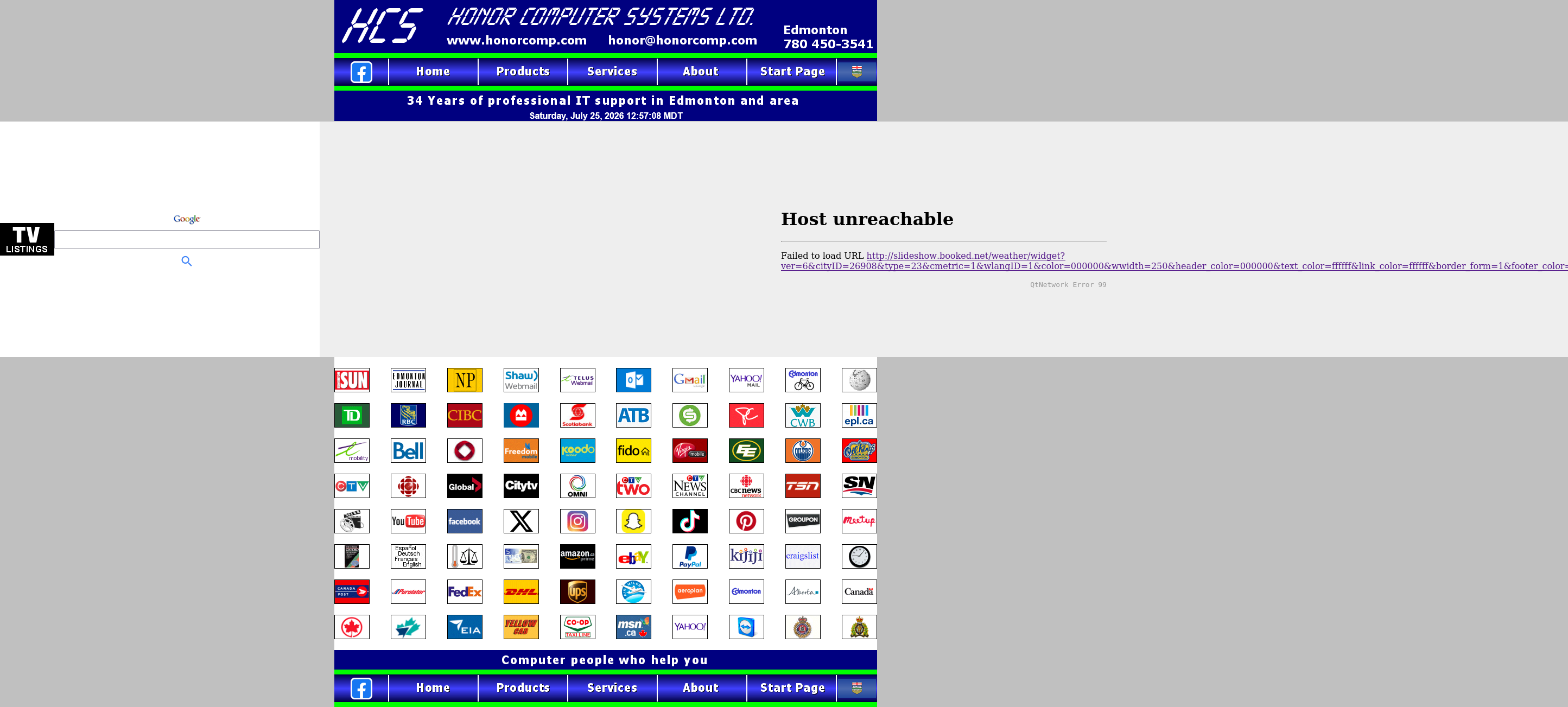Open the Koodo tile

577,451
